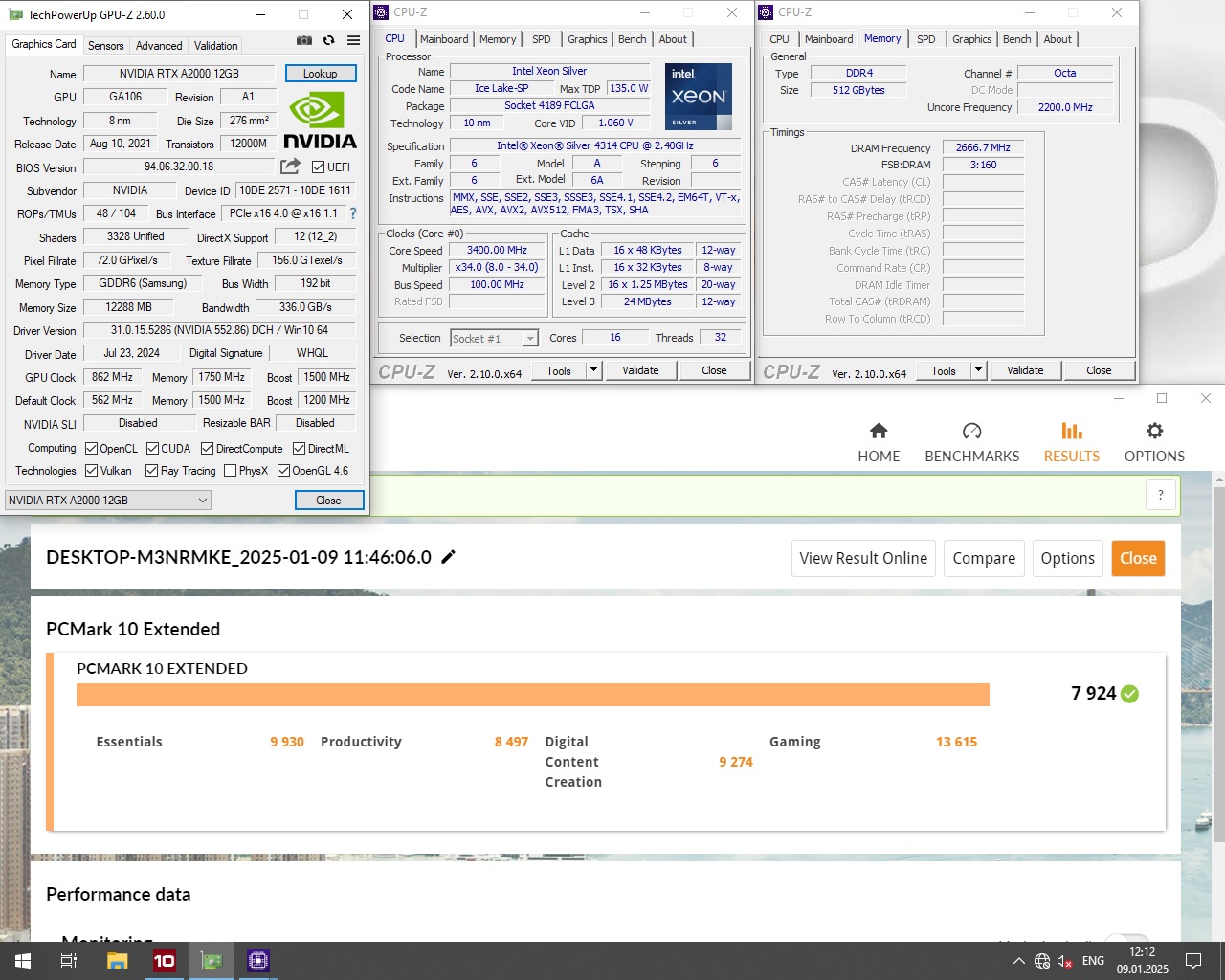Open the GPU selection dropdown NVIDIA RTX A2000
The height and width of the screenshot is (980, 1225).
coord(107,500)
